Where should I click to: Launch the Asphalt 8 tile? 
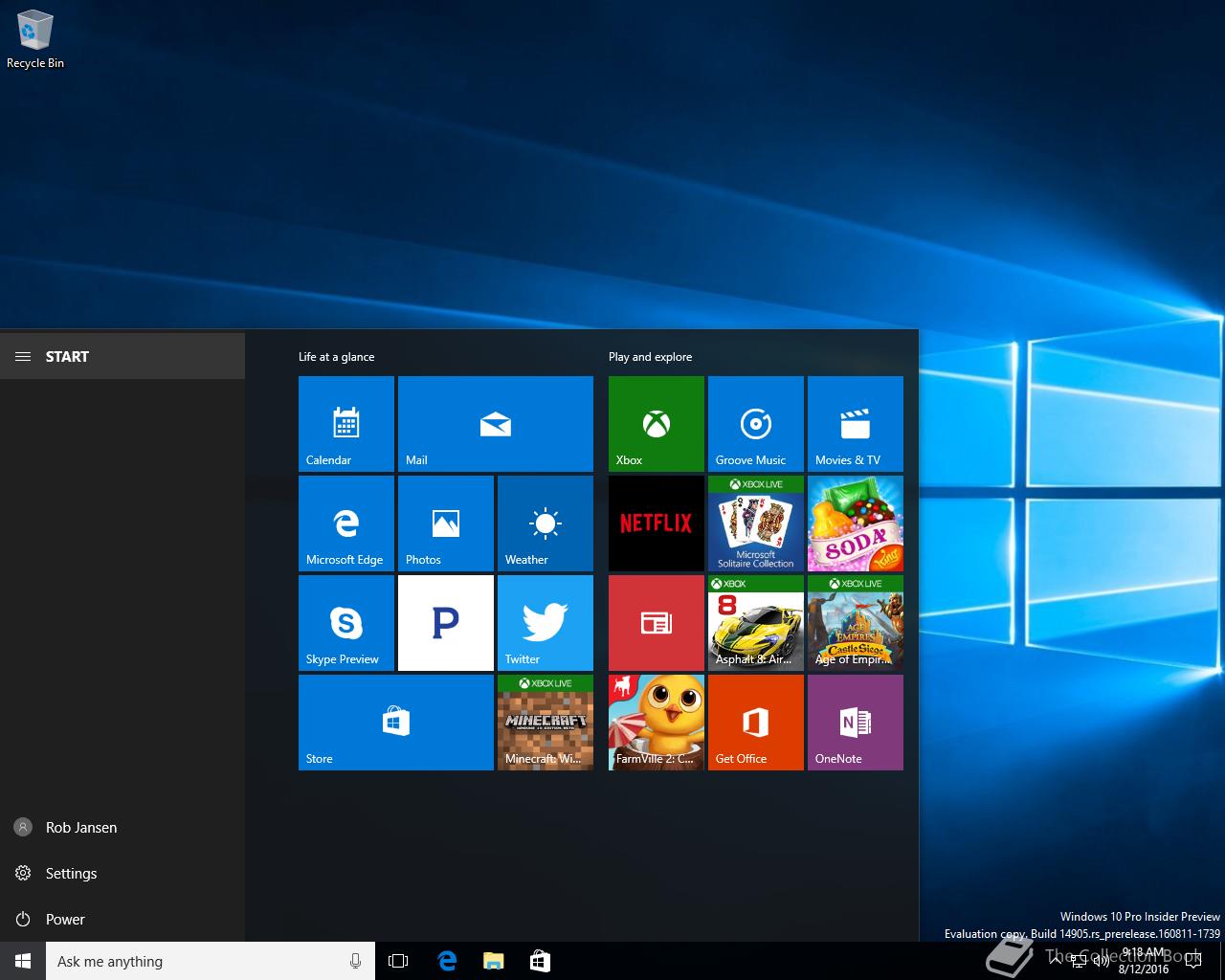point(756,622)
